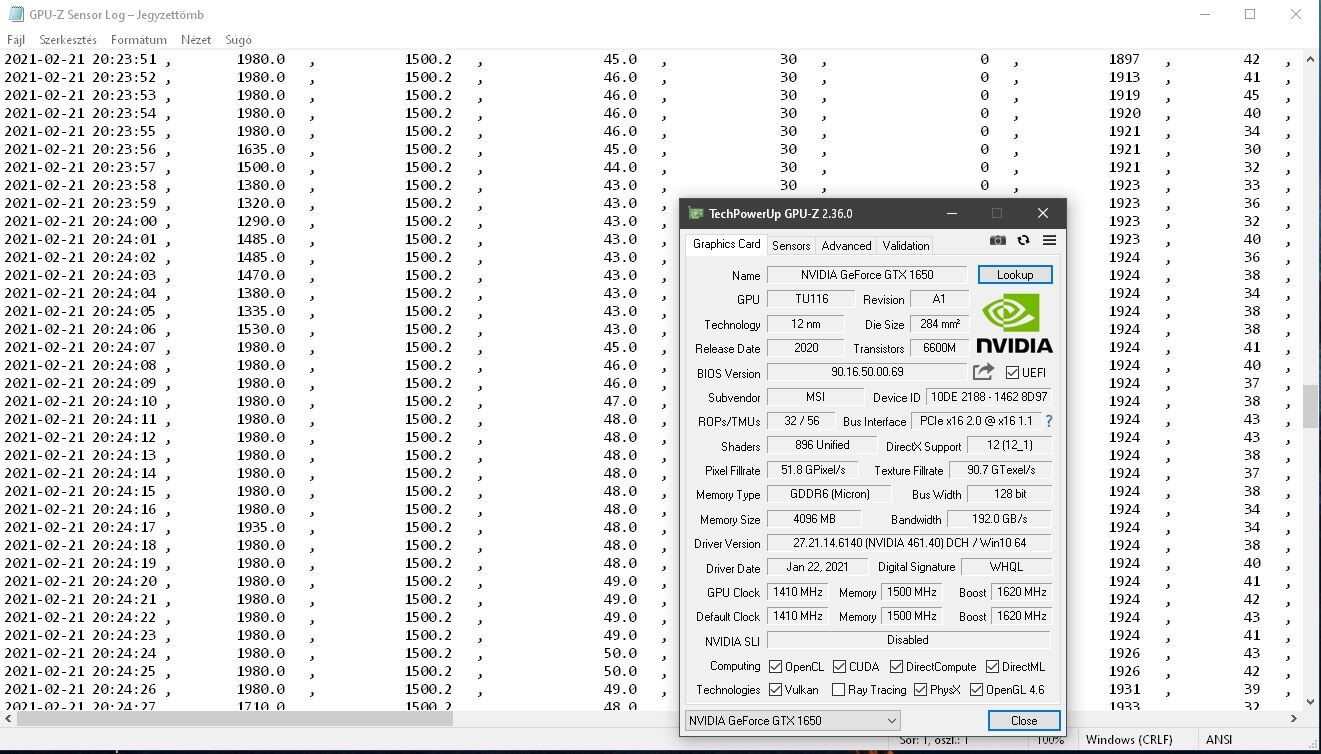Screen dimensions: 1321x754
Task: Click the Digital Signature WHQL field
Action: click(1006, 567)
